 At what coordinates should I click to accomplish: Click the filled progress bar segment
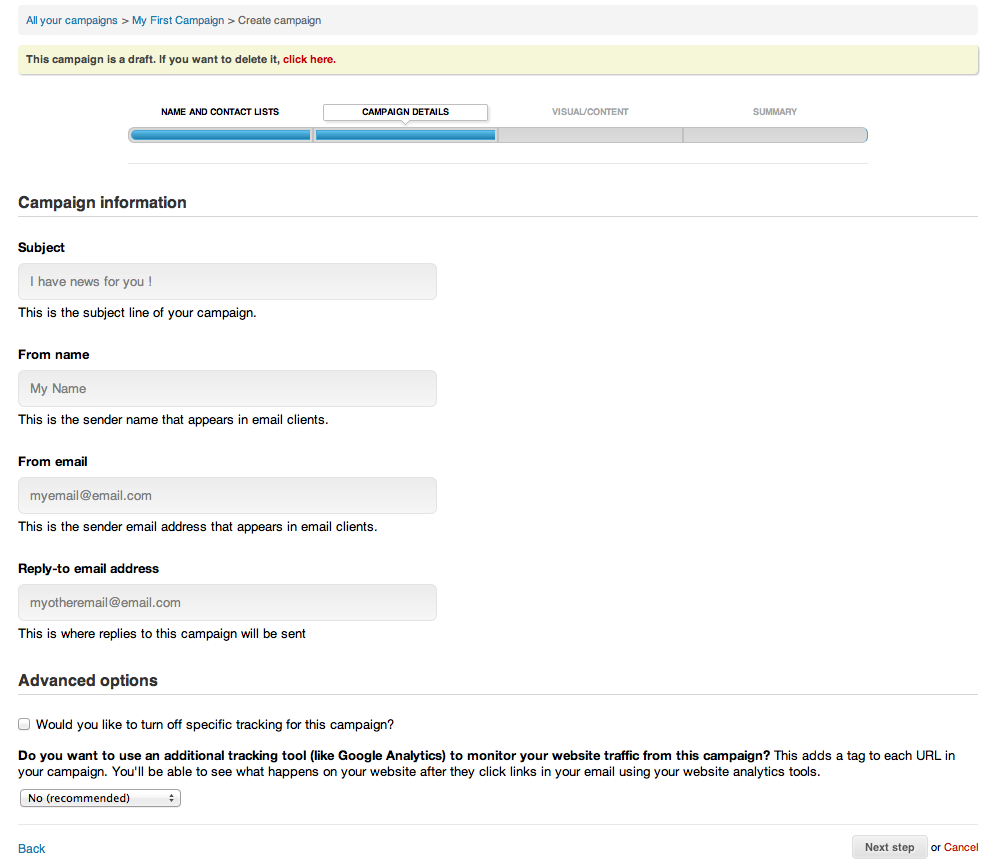point(219,134)
